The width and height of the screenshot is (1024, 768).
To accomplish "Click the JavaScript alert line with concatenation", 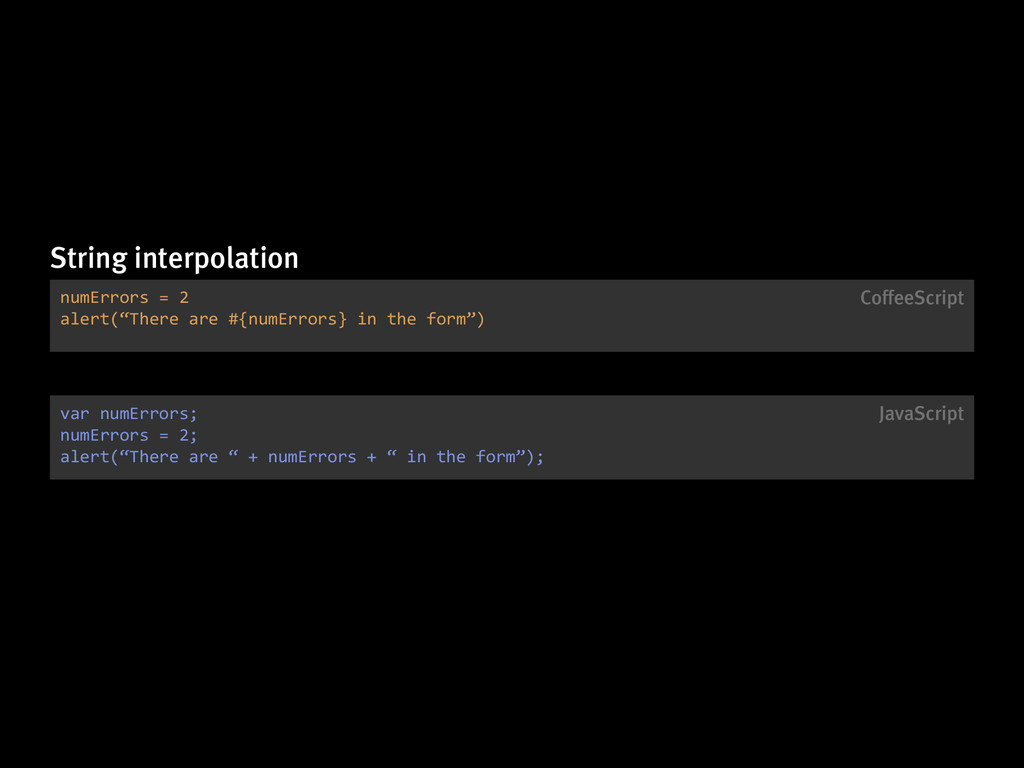I will (302, 457).
